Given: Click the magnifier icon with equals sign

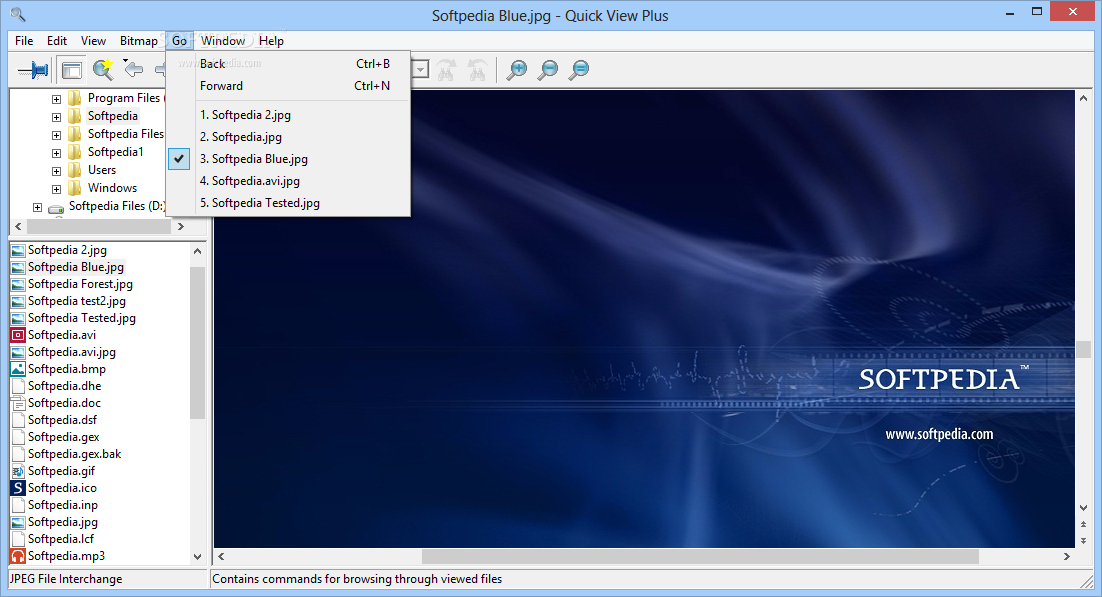Looking at the screenshot, I should click(579, 70).
